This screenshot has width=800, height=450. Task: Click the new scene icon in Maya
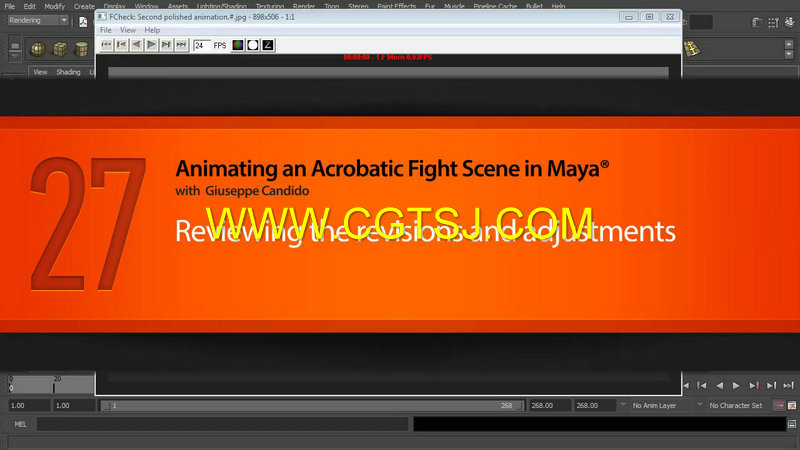click(x=83, y=21)
